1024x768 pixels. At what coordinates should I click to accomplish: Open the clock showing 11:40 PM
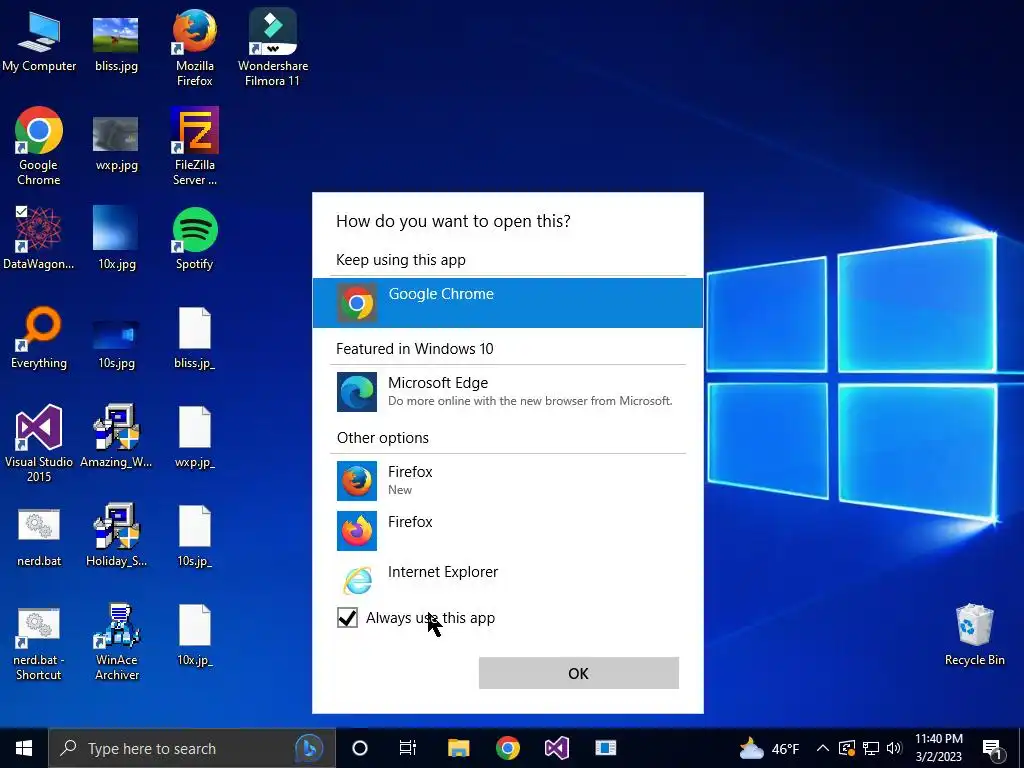coord(938,748)
